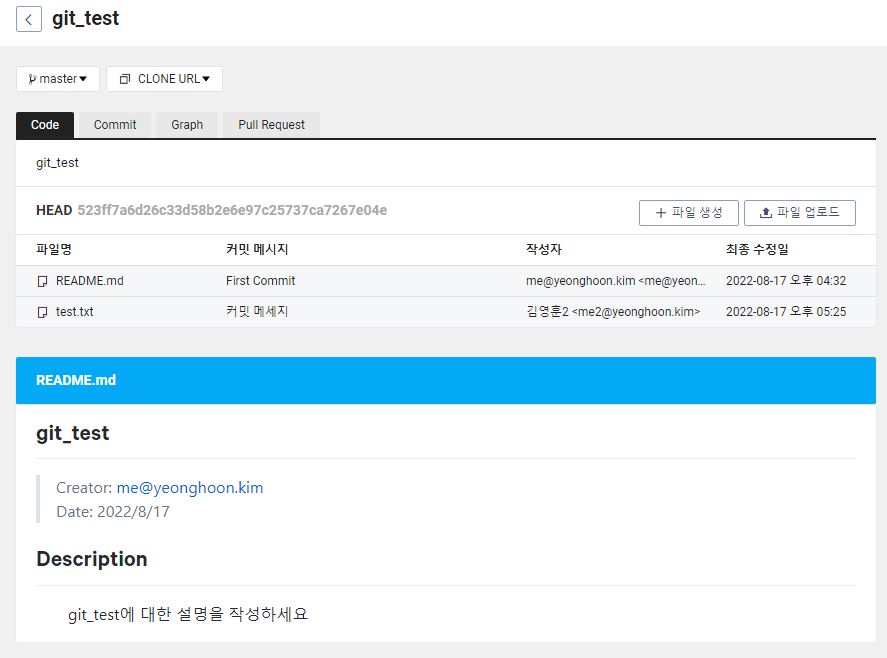The width and height of the screenshot is (887, 658).
Task: Open test.txt file from the list
Action: coord(75,312)
